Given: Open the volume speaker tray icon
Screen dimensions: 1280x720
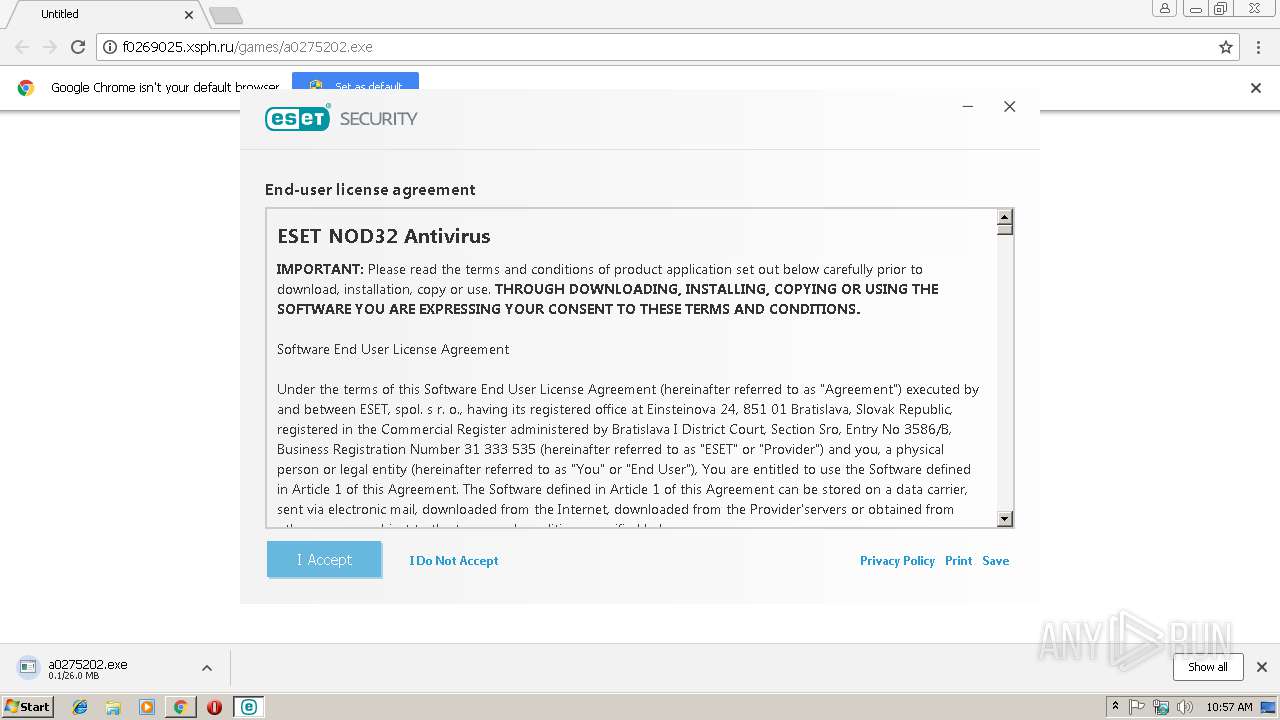Looking at the screenshot, I should (x=1185, y=707).
